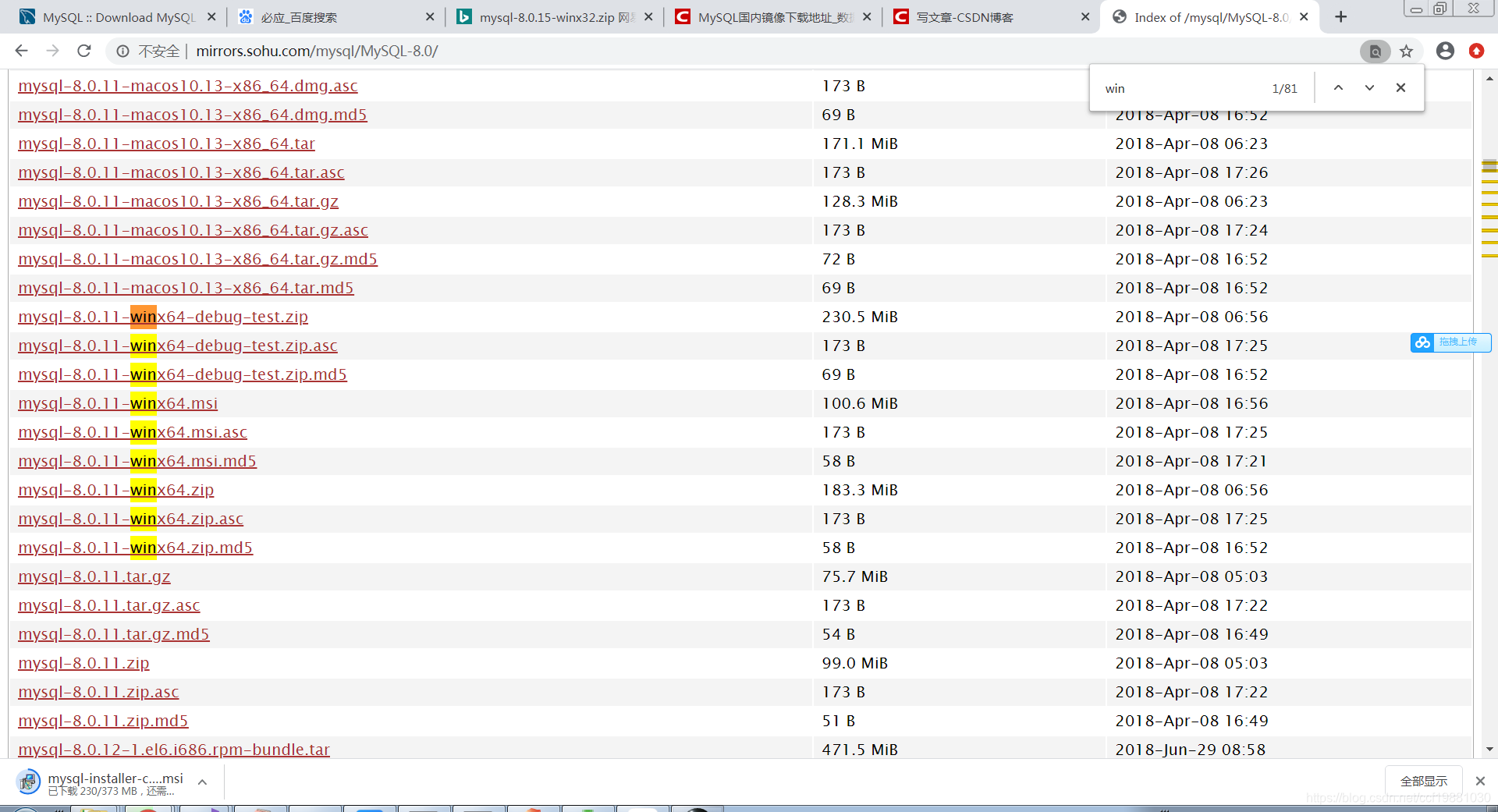Open mysql-8.0.11.zip.md5 link
Viewport: 1498px width, 812px height.
103,721
